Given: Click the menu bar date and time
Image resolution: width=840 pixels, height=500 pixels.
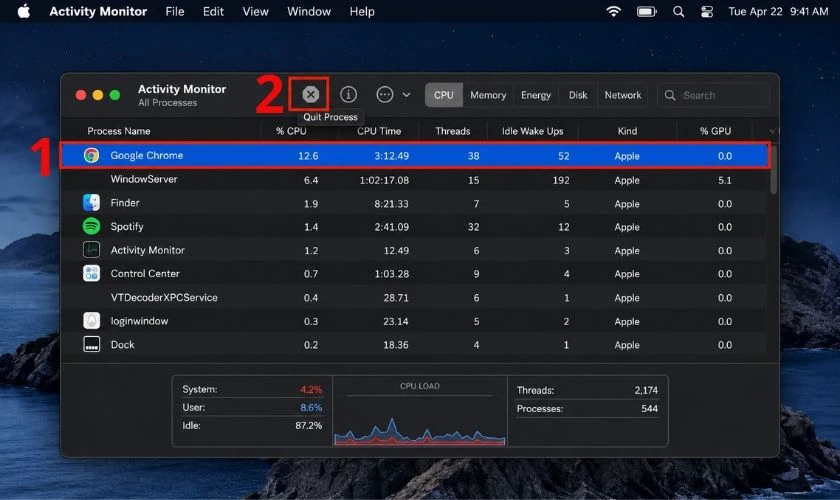Looking at the screenshot, I should pyautogui.click(x=778, y=11).
